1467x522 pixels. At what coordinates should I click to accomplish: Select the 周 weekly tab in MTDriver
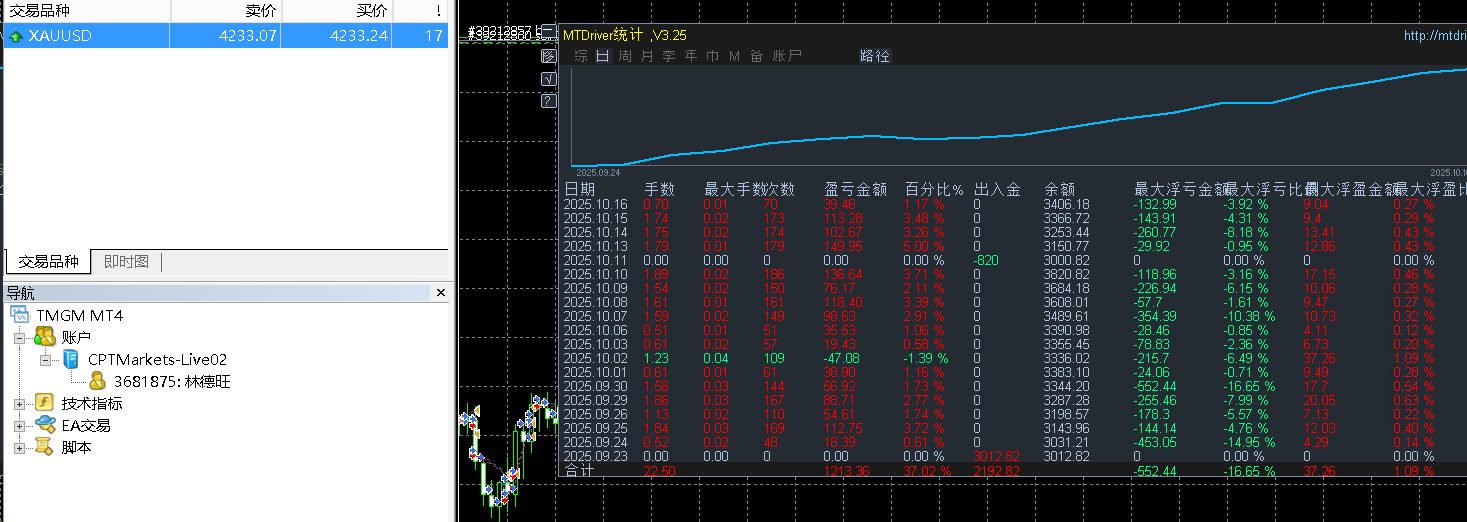point(625,56)
